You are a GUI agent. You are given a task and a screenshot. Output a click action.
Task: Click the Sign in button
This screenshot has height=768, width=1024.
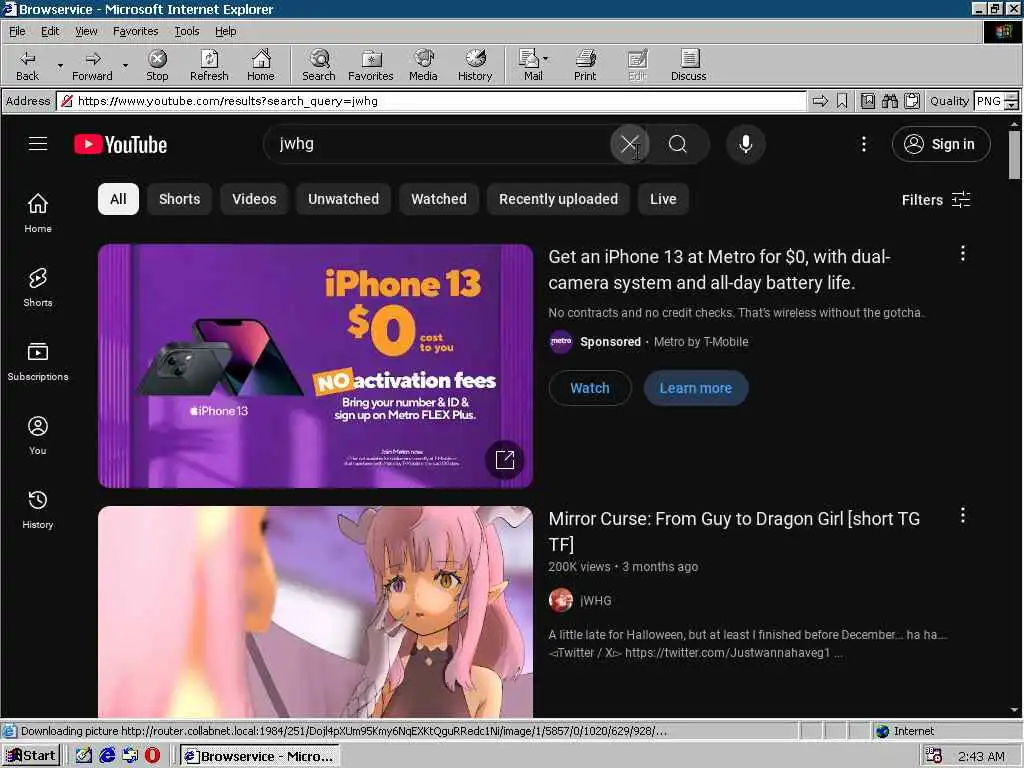pyautogui.click(x=940, y=144)
